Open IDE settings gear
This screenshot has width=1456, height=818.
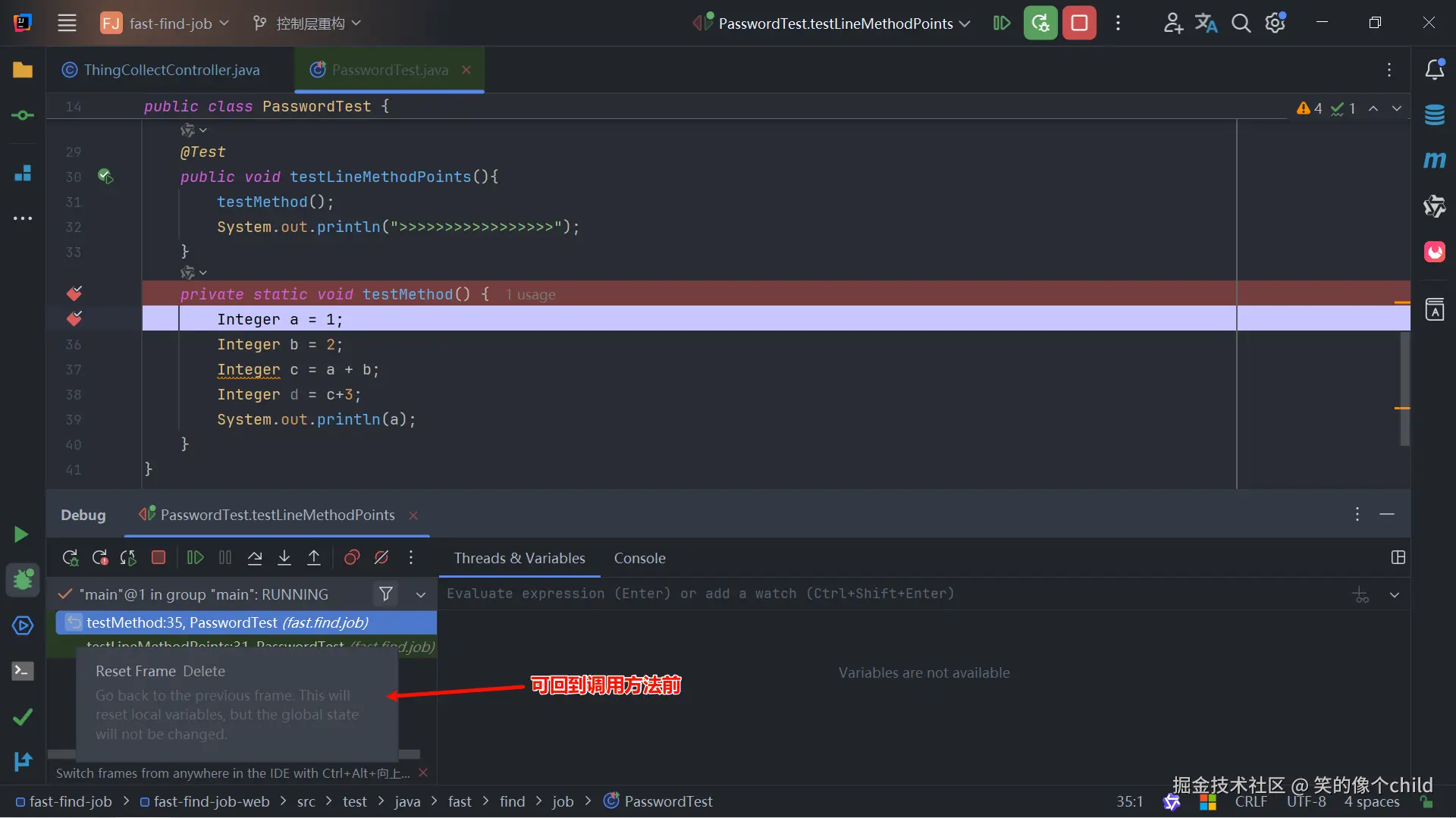point(1276,23)
